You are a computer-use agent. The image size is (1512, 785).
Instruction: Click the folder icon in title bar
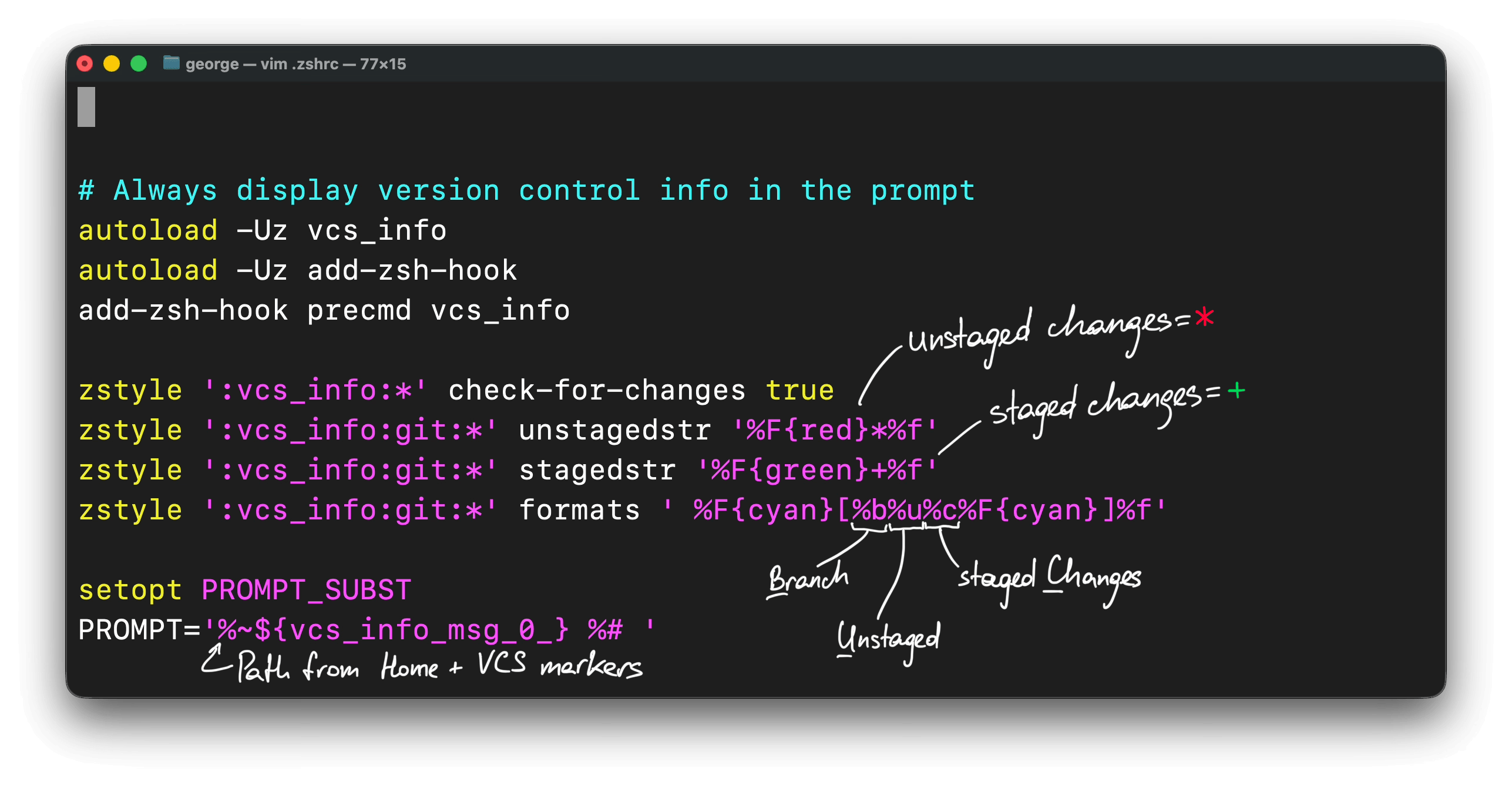(171, 63)
